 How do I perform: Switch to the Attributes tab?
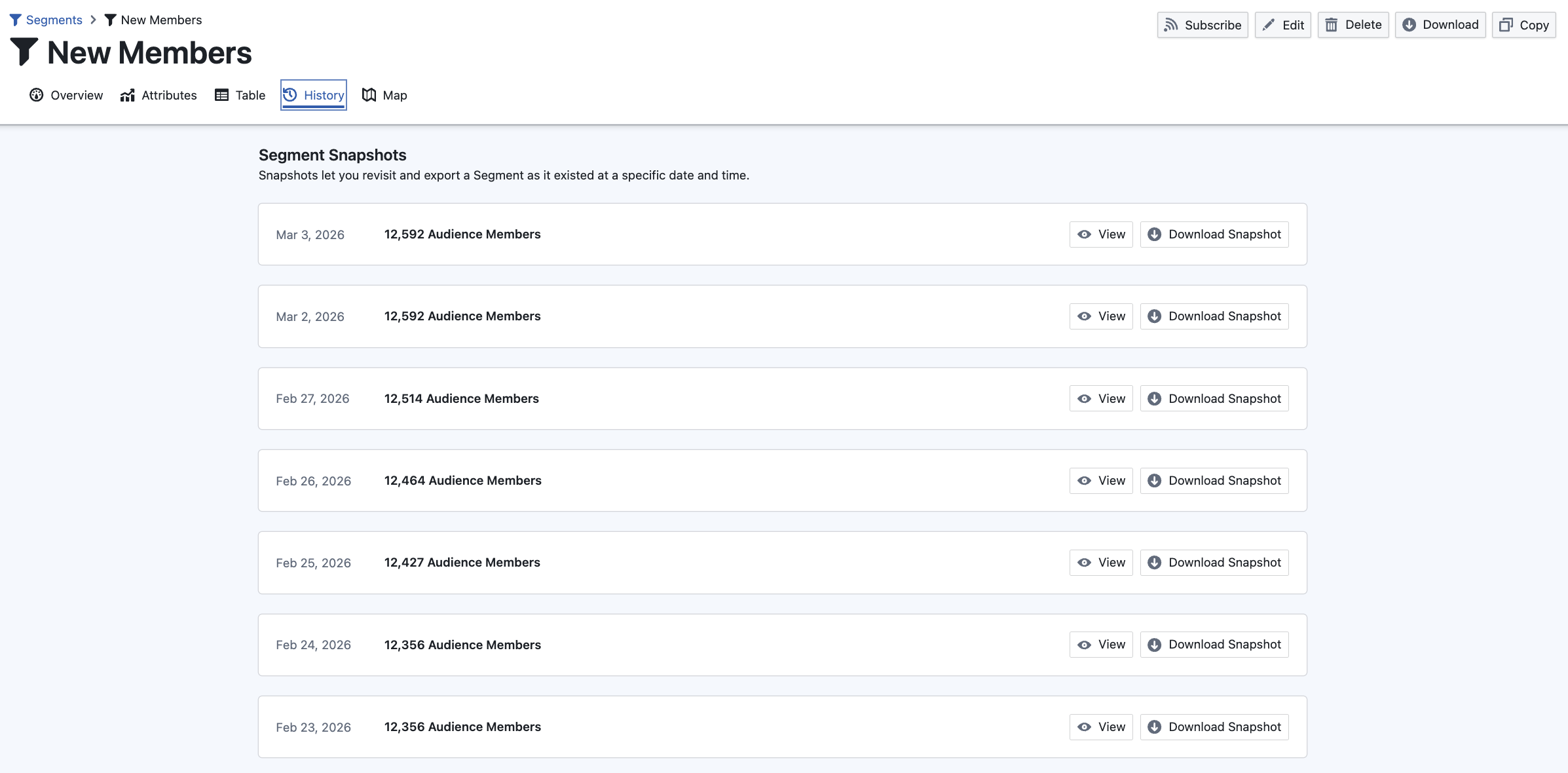click(159, 95)
